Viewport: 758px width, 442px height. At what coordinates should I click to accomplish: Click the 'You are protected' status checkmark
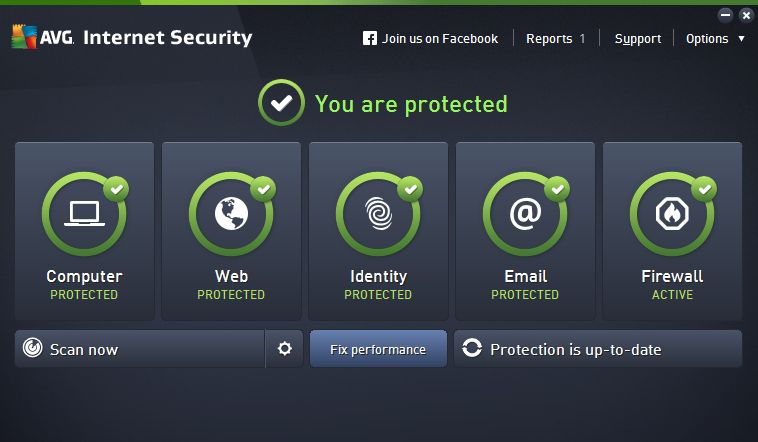pyautogui.click(x=282, y=103)
